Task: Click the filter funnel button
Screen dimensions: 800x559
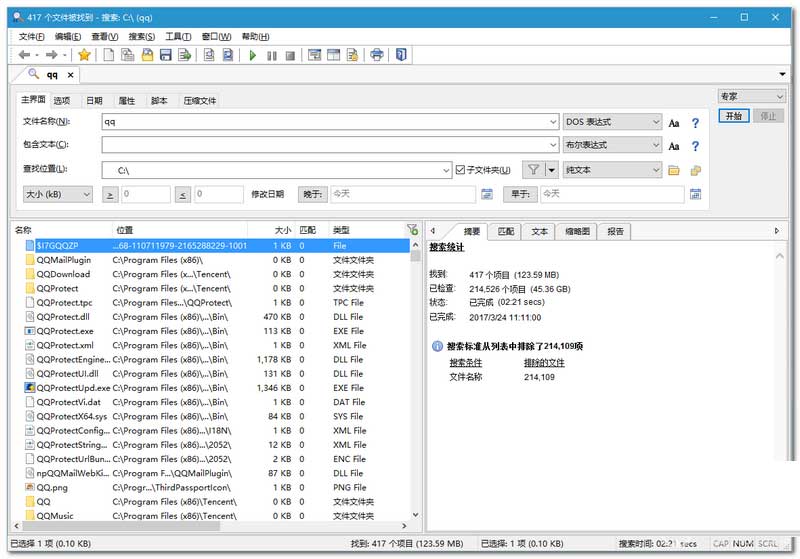Action: 534,170
